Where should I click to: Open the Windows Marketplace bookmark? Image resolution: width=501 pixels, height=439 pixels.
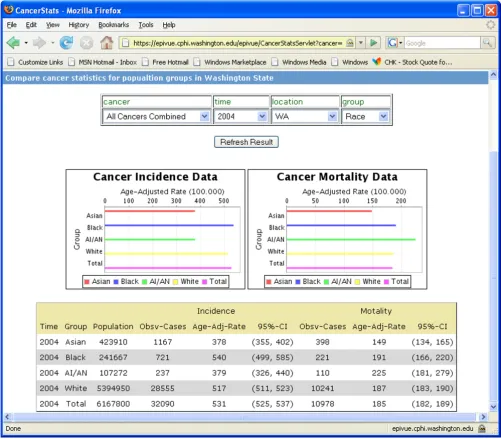coord(230,62)
